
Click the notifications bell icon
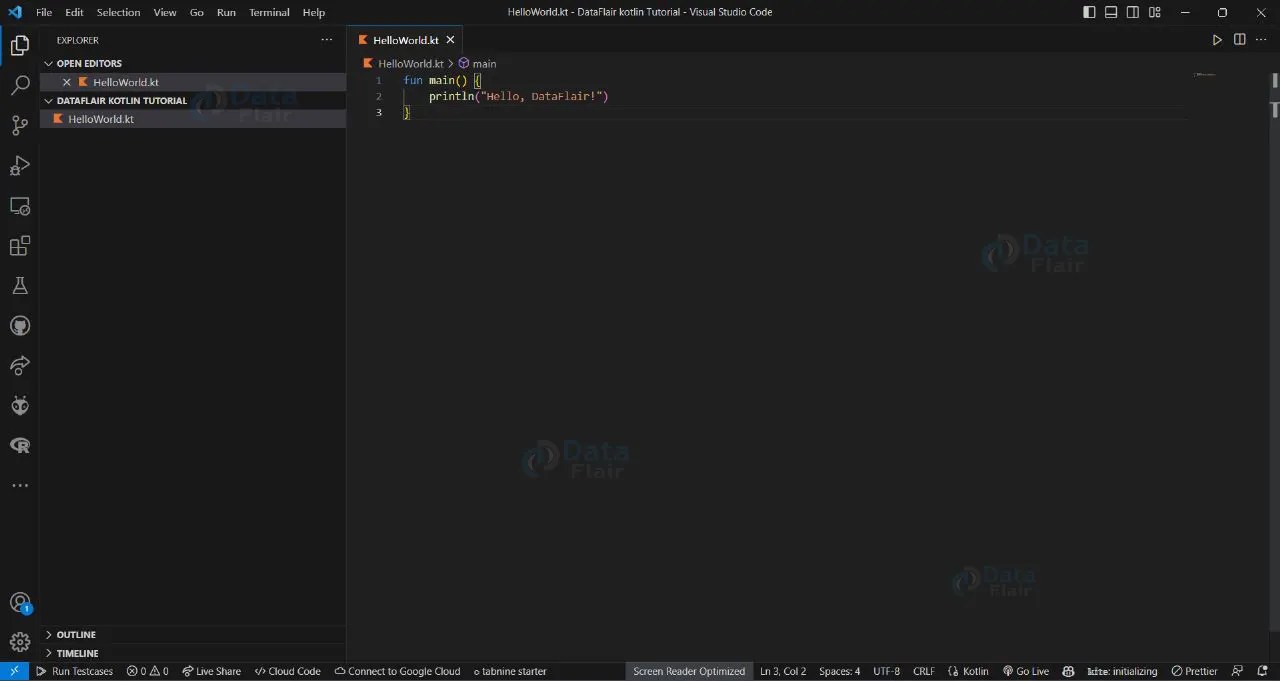pos(1262,671)
